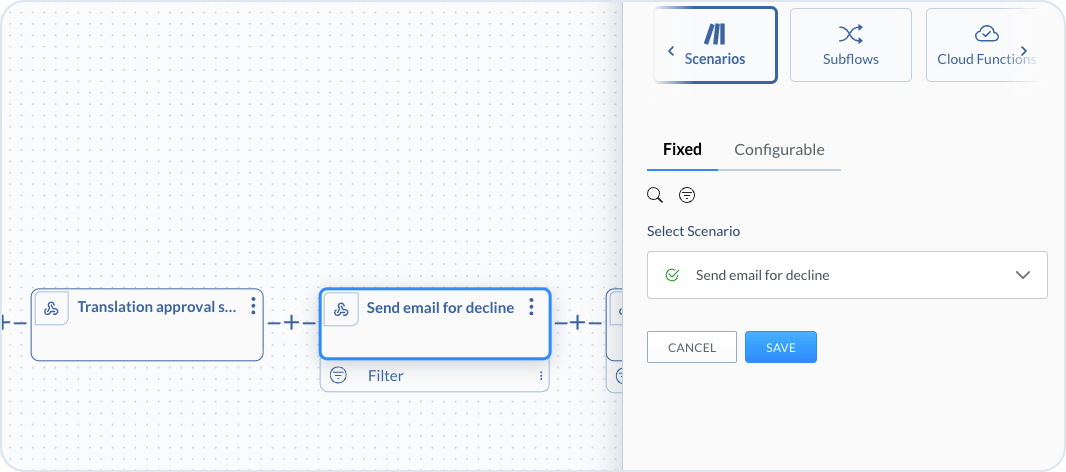Open the Filter row's small three-dot menu
The width and height of the screenshot is (1066, 472).
pyautogui.click(x=541, y=376)
